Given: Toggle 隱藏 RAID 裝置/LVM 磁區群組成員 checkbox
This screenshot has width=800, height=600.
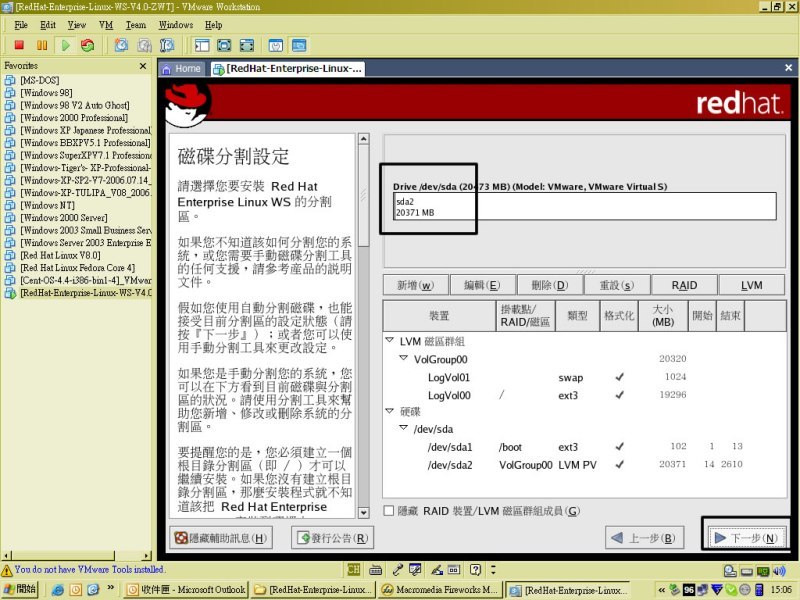Looking at the screenshot, I should (389, 511).
